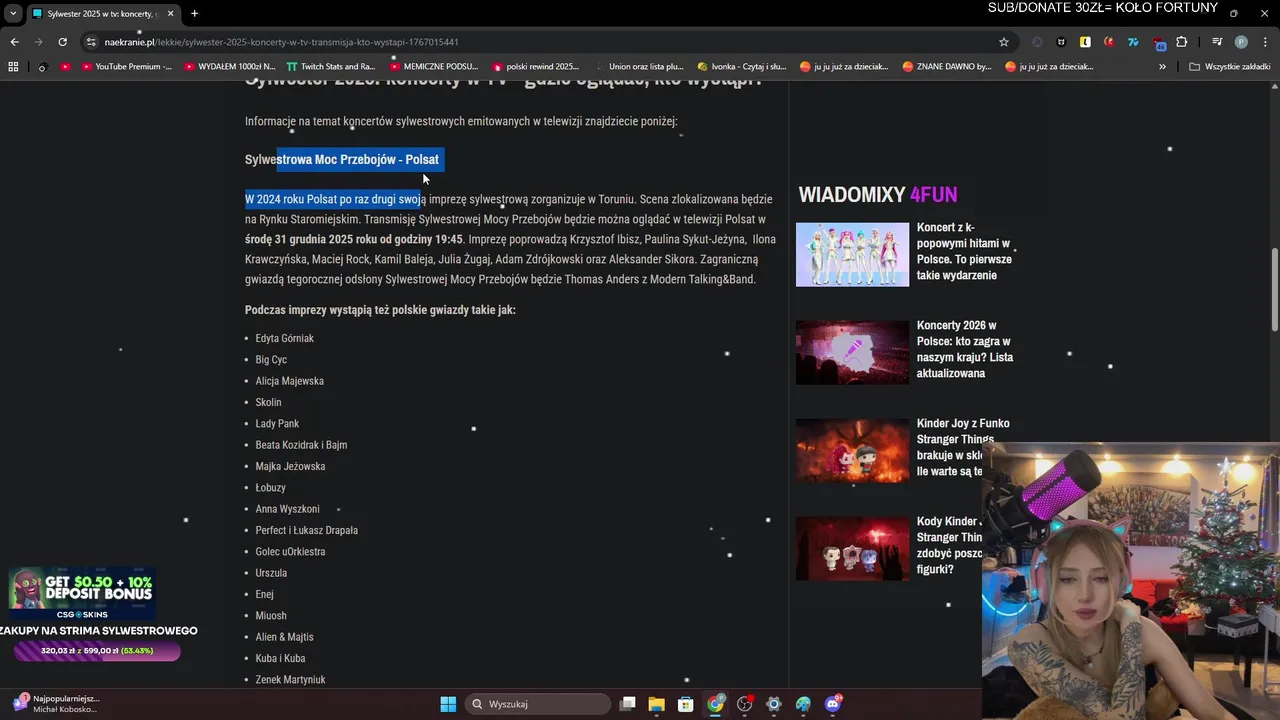Click the page's vertical scrollbar thumb
Screen dimensions: 1280x720
[x=1274, y=290]
